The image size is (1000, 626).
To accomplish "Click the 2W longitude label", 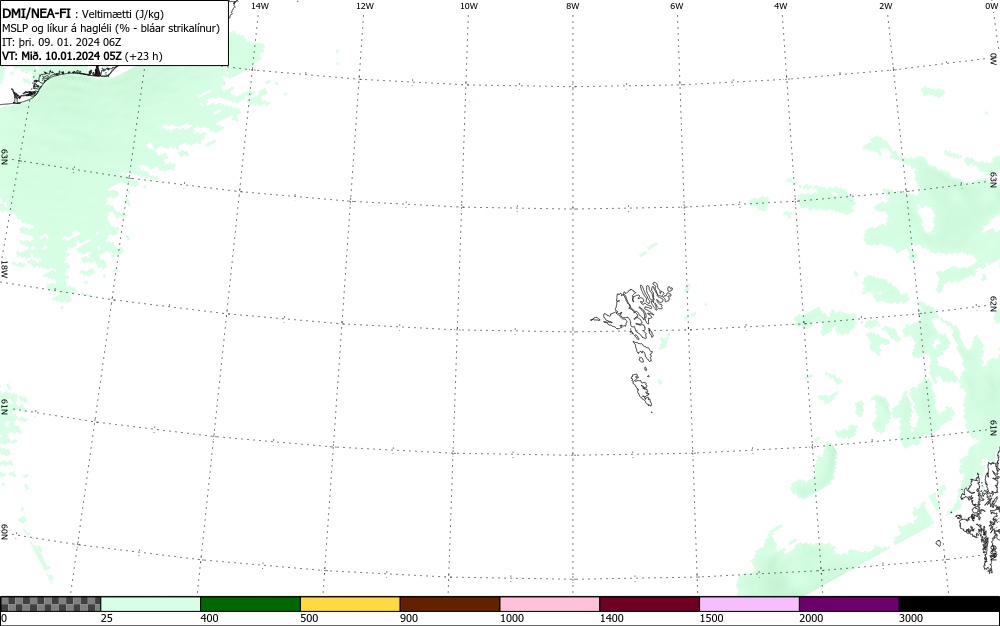I will tap(885, 6).
